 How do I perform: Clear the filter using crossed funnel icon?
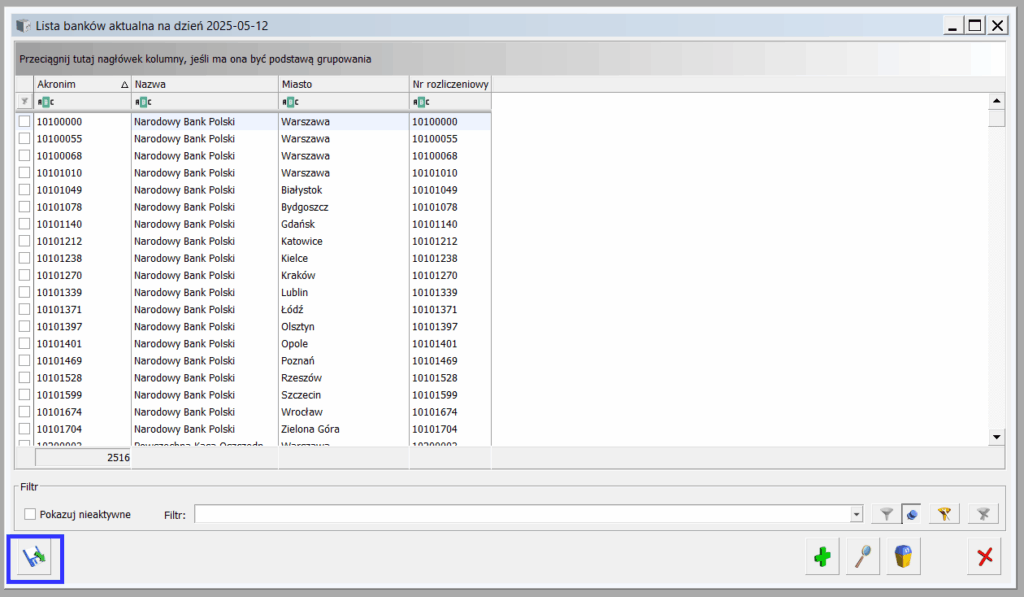click(x=983, y=514)
